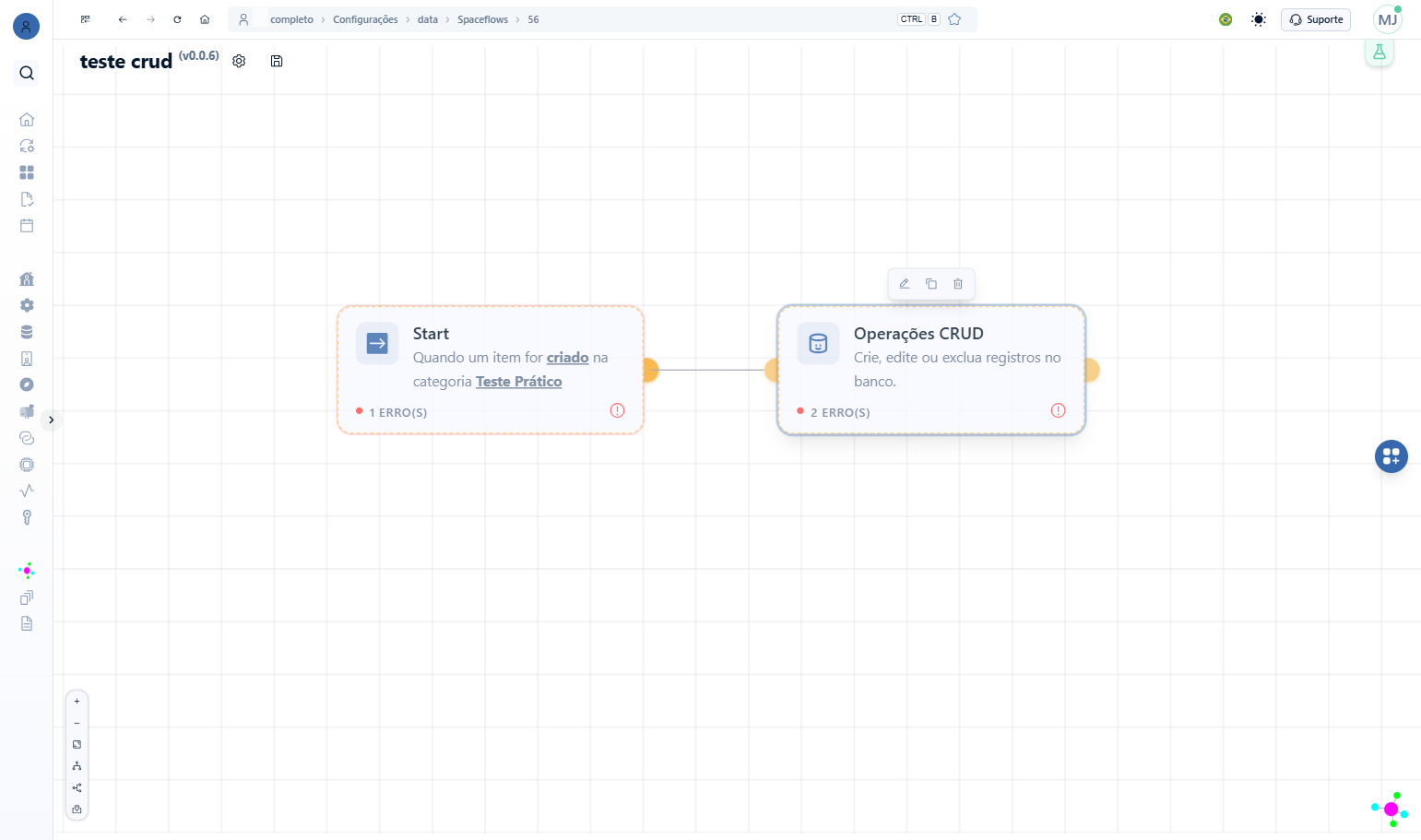Apply vertical tree layout to the flow

click(77, 766)
